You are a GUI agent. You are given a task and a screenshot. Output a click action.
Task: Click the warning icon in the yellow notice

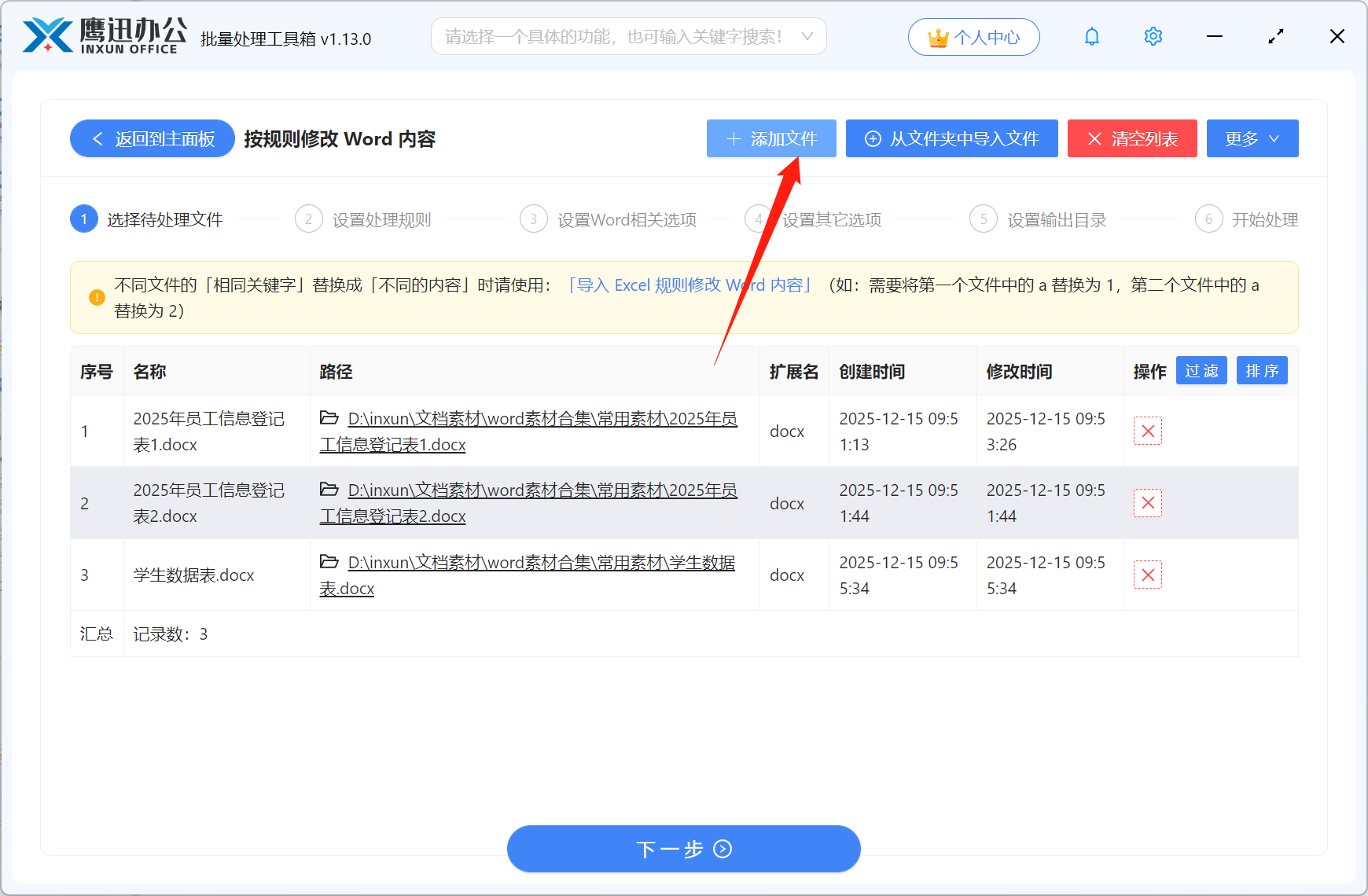coord(96,297)
